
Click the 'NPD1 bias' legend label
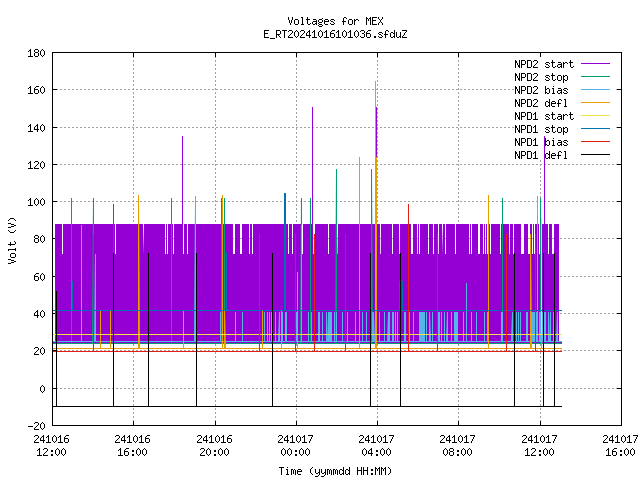[541, 142]
